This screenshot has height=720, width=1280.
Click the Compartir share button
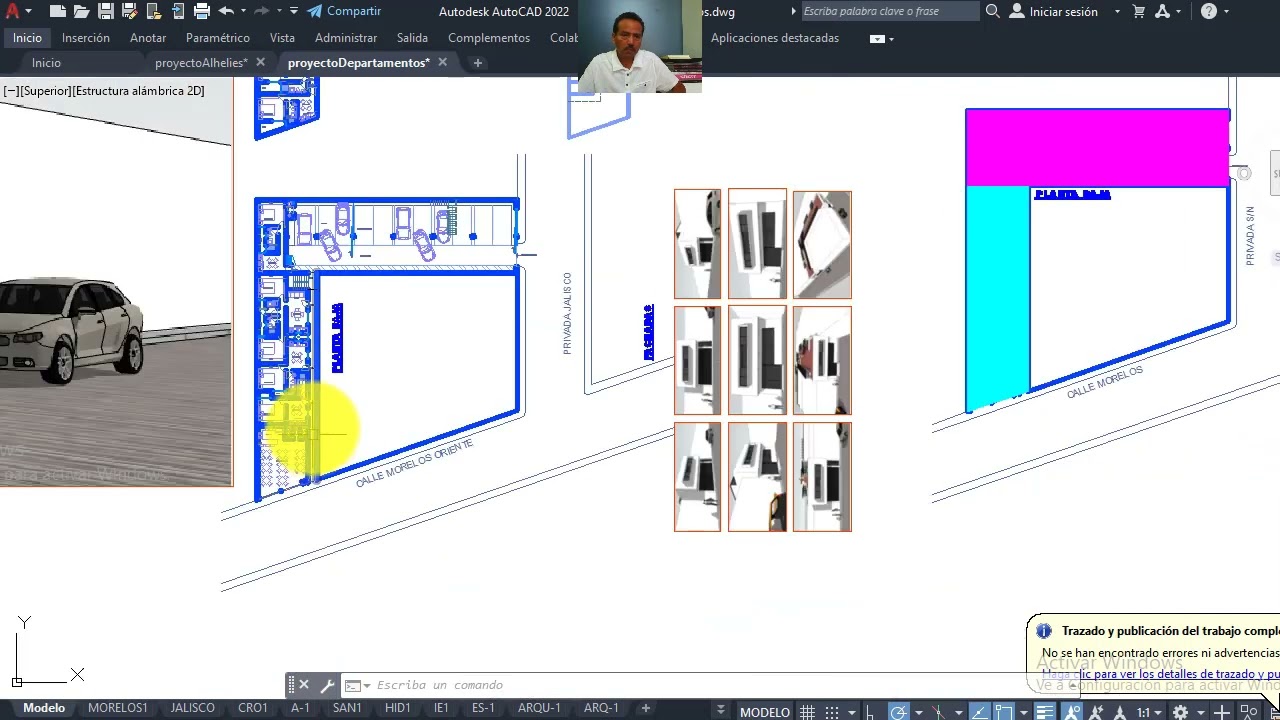click(343, 12)
